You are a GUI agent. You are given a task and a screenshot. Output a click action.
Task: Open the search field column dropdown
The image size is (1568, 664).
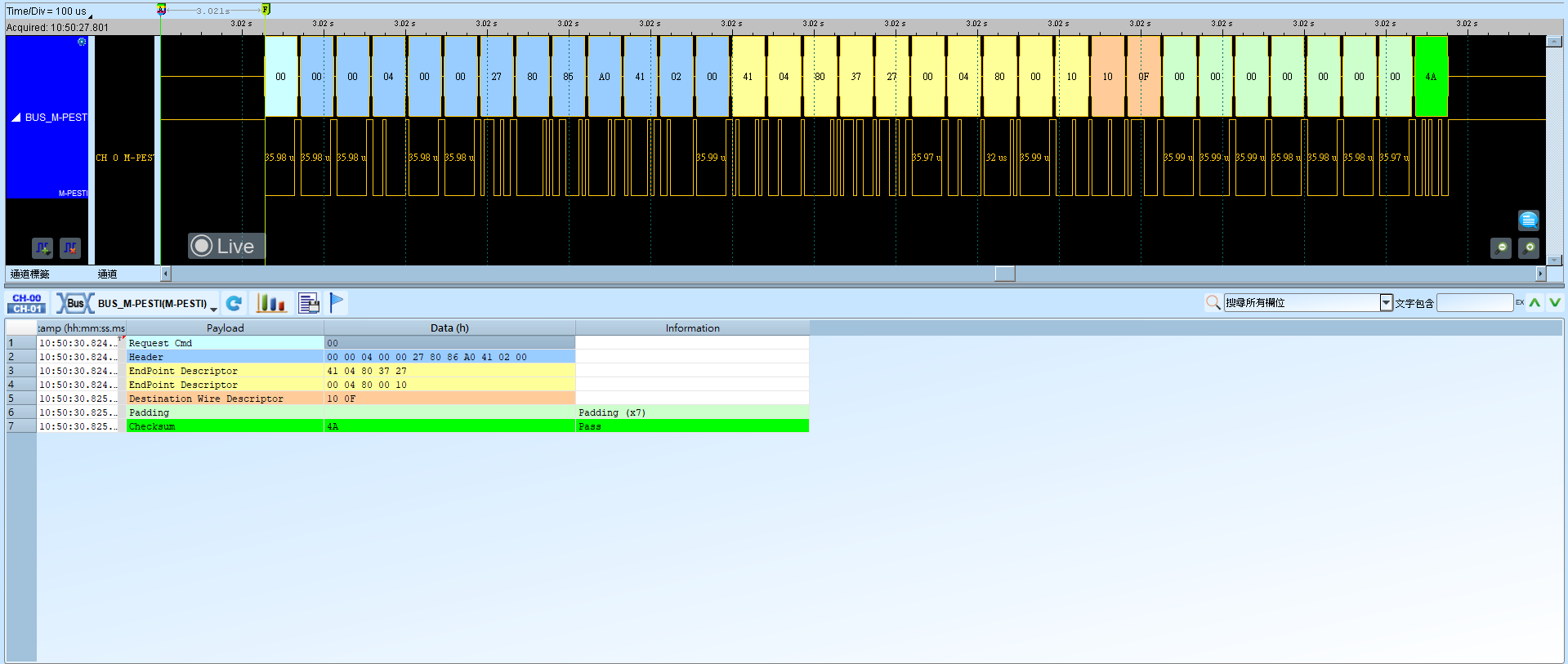click(x=1386, y=303)
